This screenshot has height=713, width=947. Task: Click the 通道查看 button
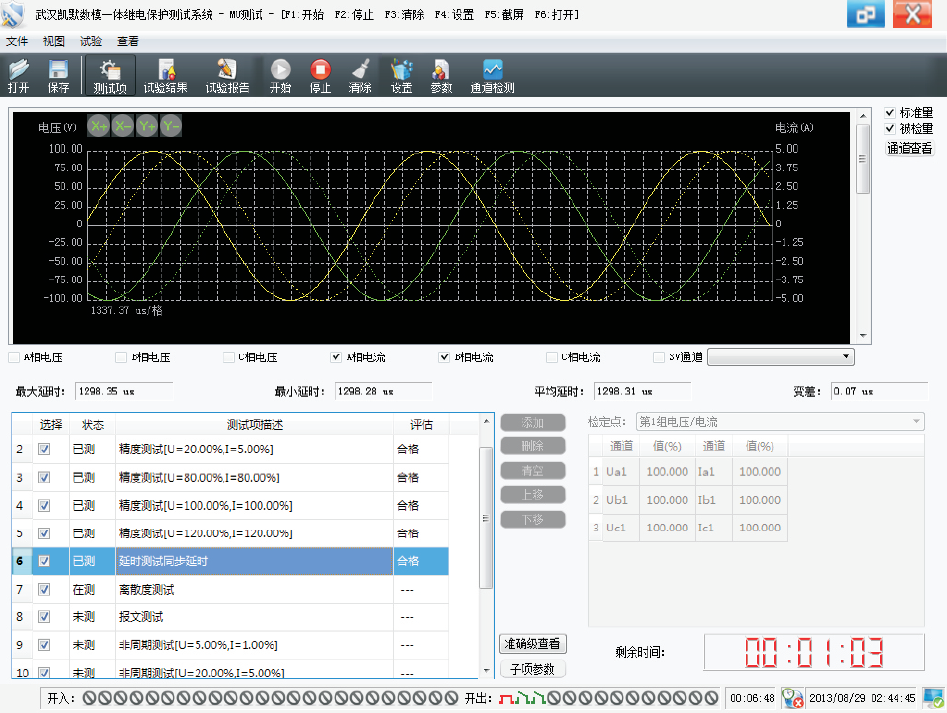(910, 148)
